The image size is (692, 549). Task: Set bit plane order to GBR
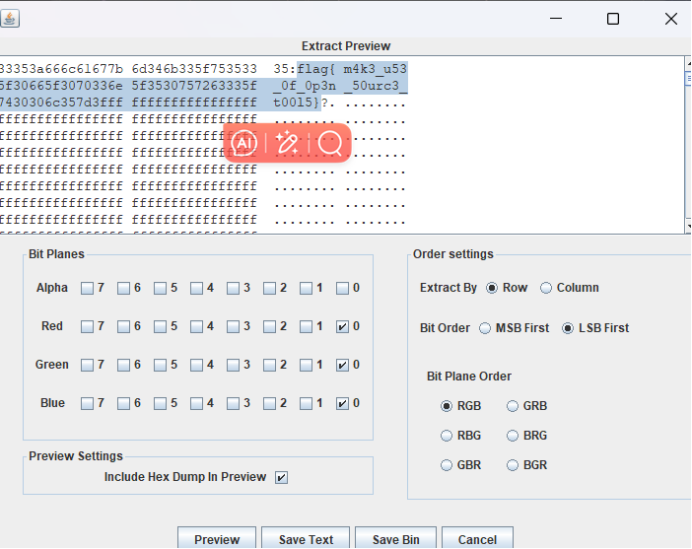point(446,465)
